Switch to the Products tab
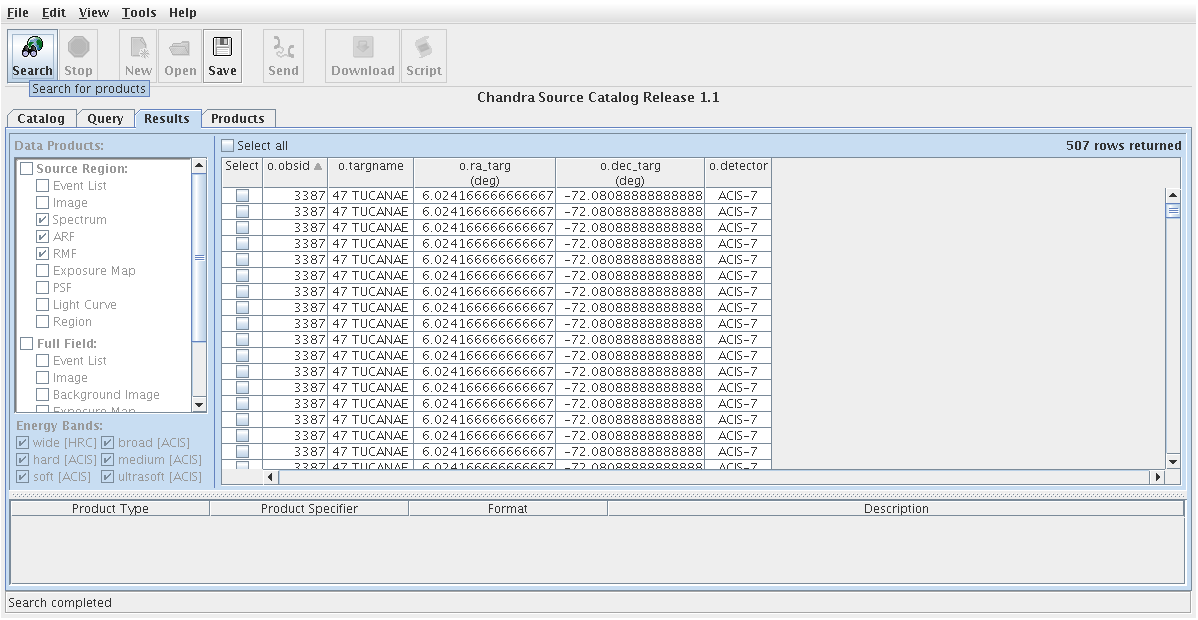 237,119
